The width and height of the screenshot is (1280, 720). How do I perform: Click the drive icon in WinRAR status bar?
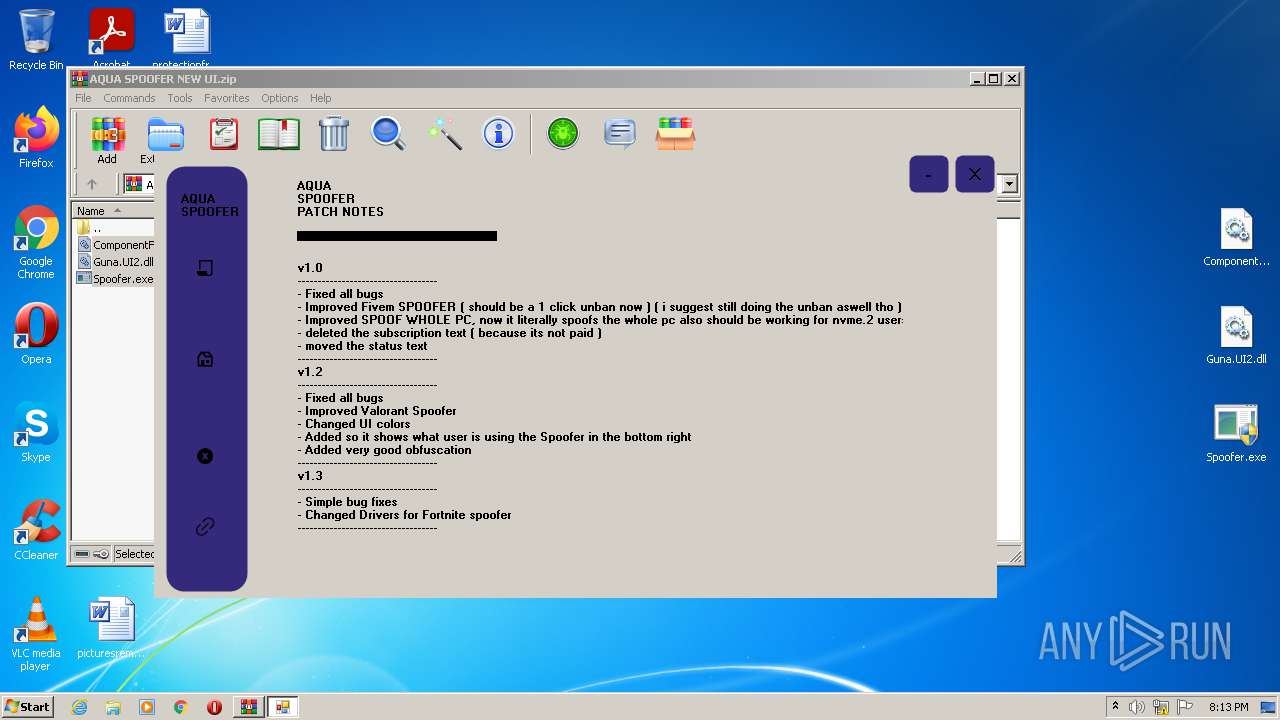tap(82, 554)
